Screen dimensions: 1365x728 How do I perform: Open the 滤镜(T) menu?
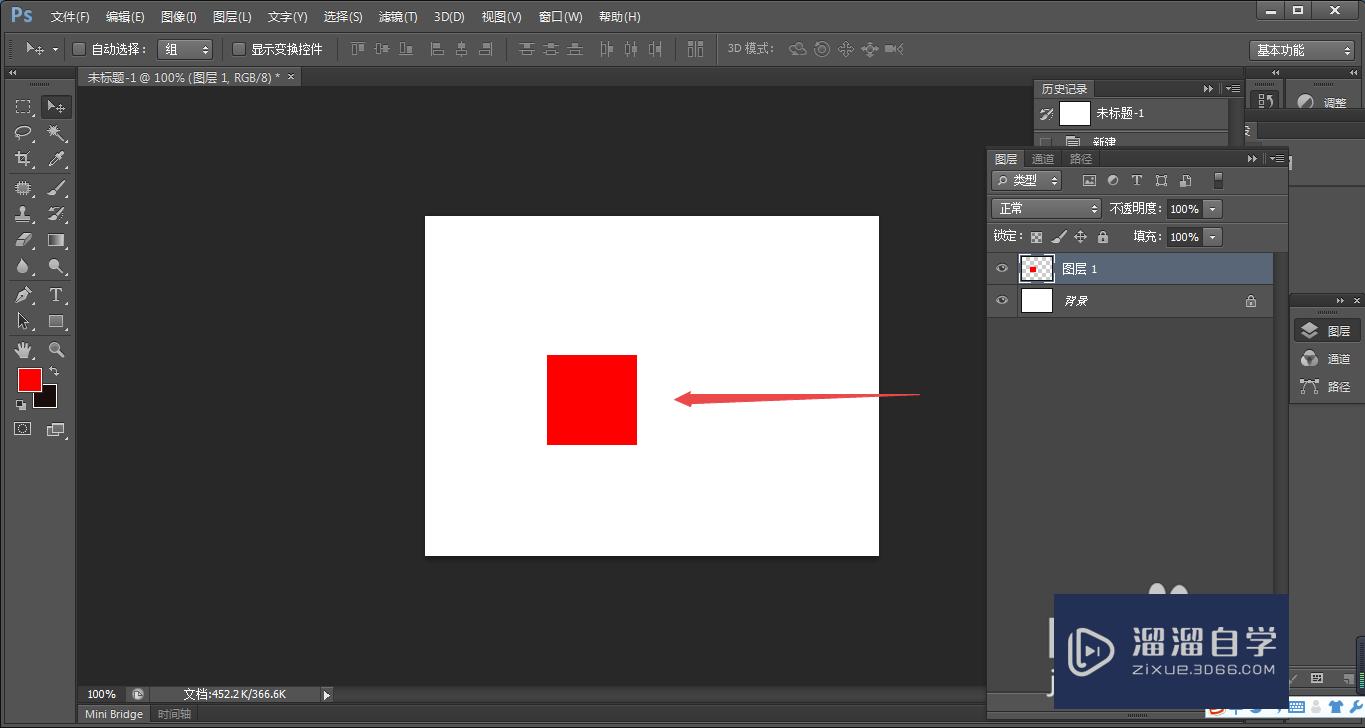pyautogui.click(x=398, y=17)
